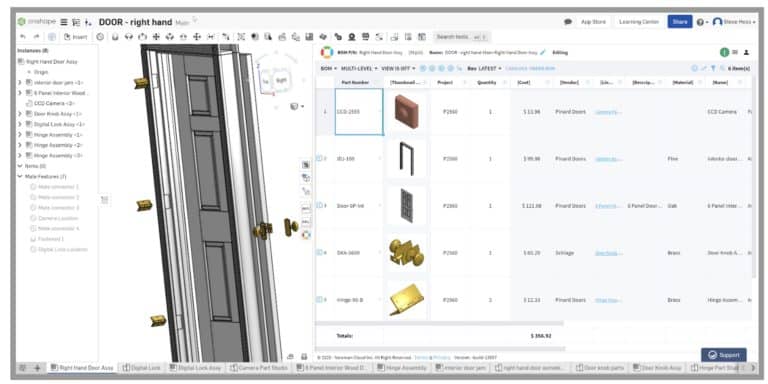Screen dimensions: 768x384
Task: Click the Support button
Action: (724, 355)
